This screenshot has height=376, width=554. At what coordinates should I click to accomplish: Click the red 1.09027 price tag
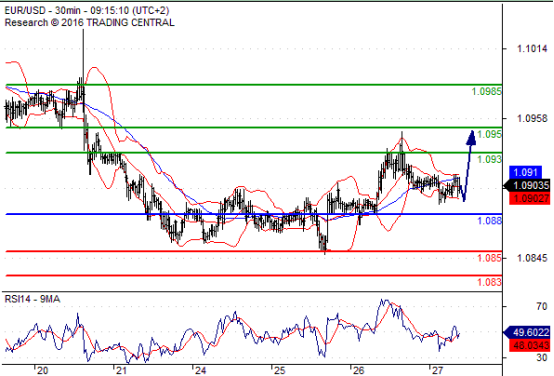pyautogui.click(x=529, y=198)
